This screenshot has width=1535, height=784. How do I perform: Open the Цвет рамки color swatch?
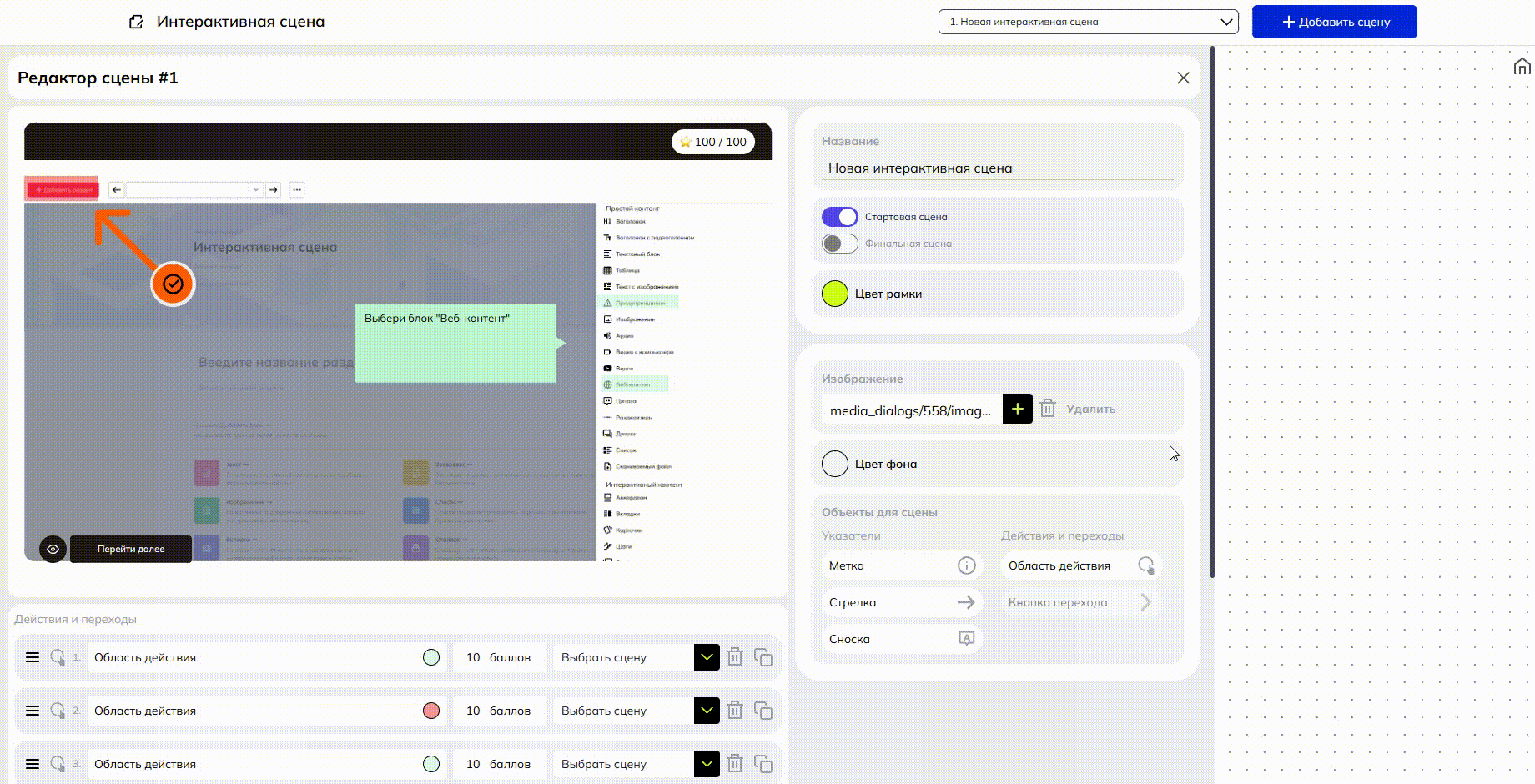point(835,294)
